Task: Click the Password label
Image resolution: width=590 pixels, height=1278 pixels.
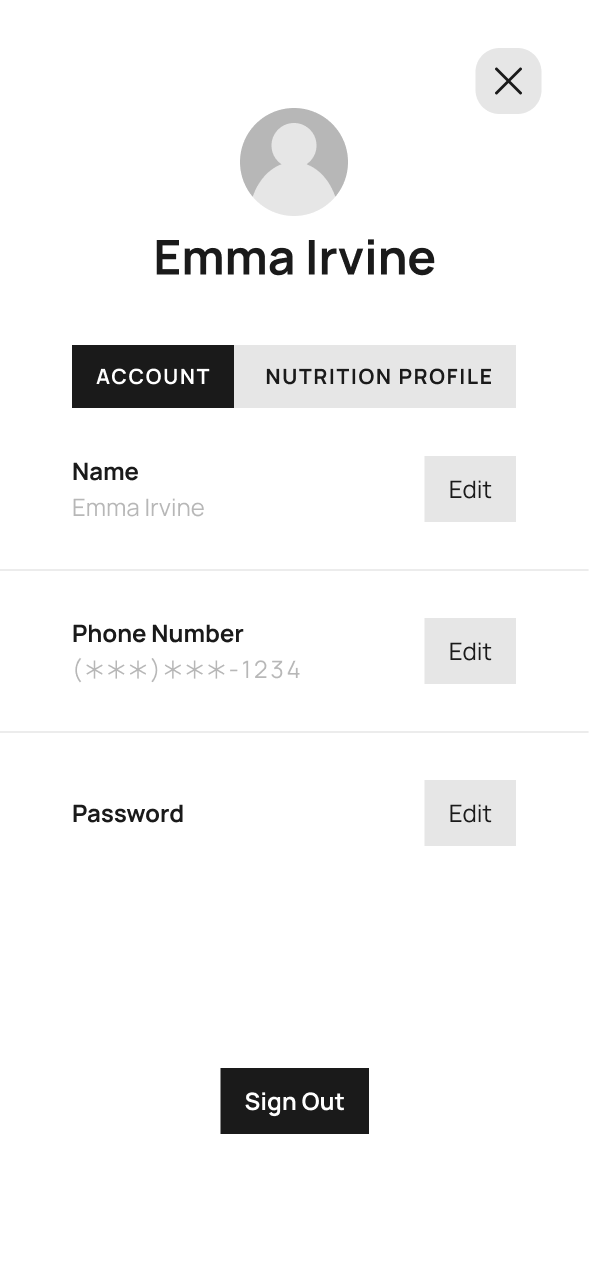Action: click(128, 814)
